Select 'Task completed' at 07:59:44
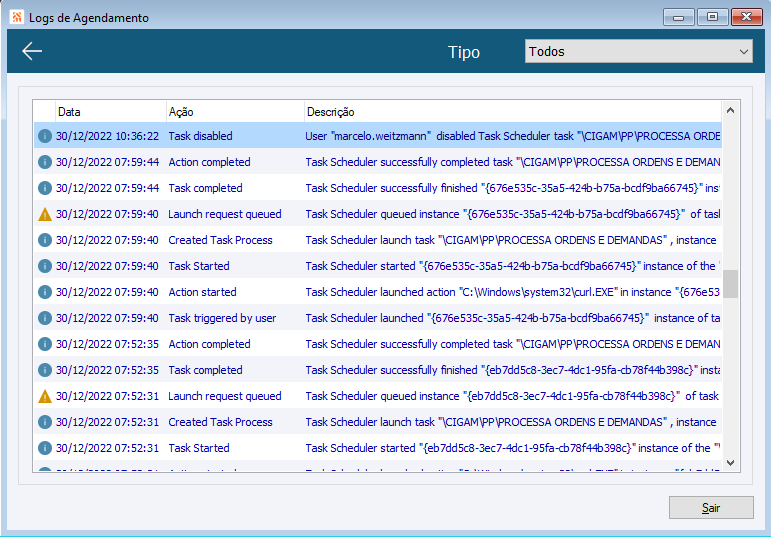Viewport: 771px width, 537px height. click(x=206, y=188)
